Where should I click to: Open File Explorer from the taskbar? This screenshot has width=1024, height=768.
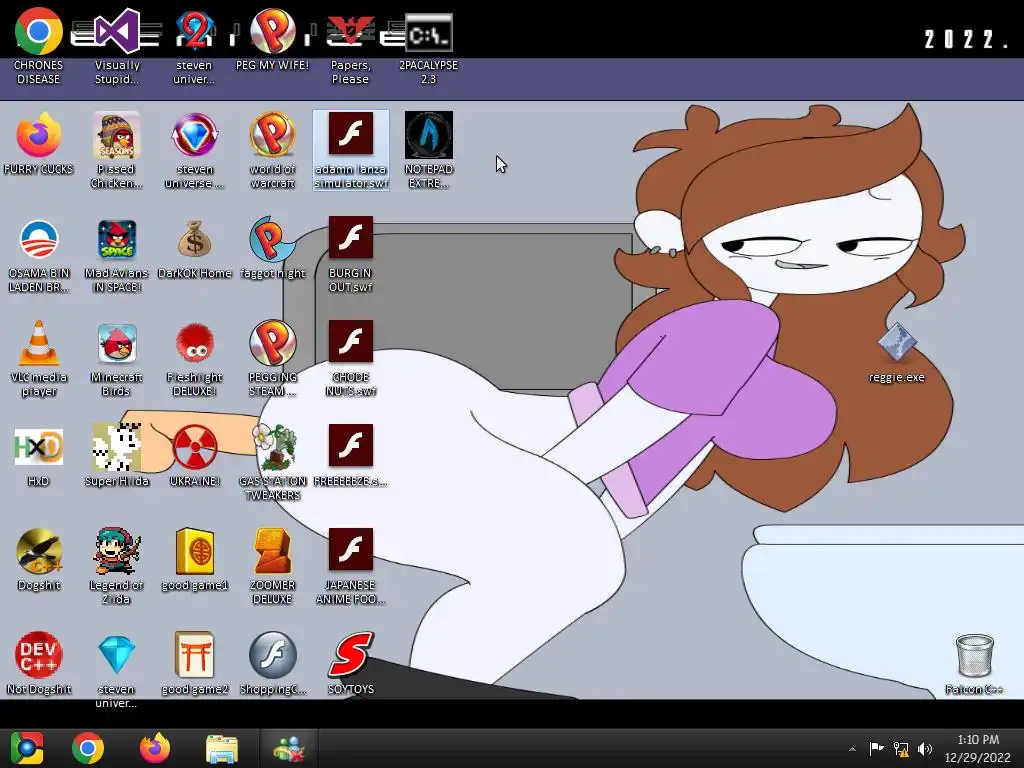[221, 748]
